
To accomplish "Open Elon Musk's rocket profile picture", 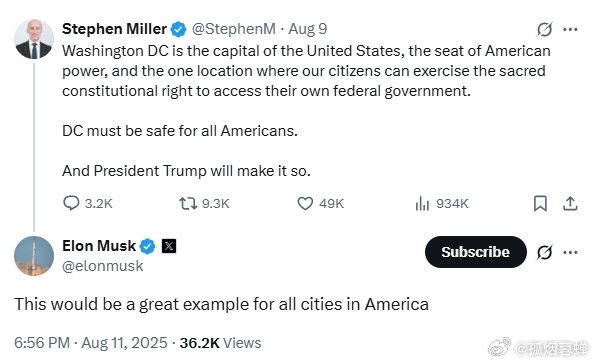I will 34,256.
